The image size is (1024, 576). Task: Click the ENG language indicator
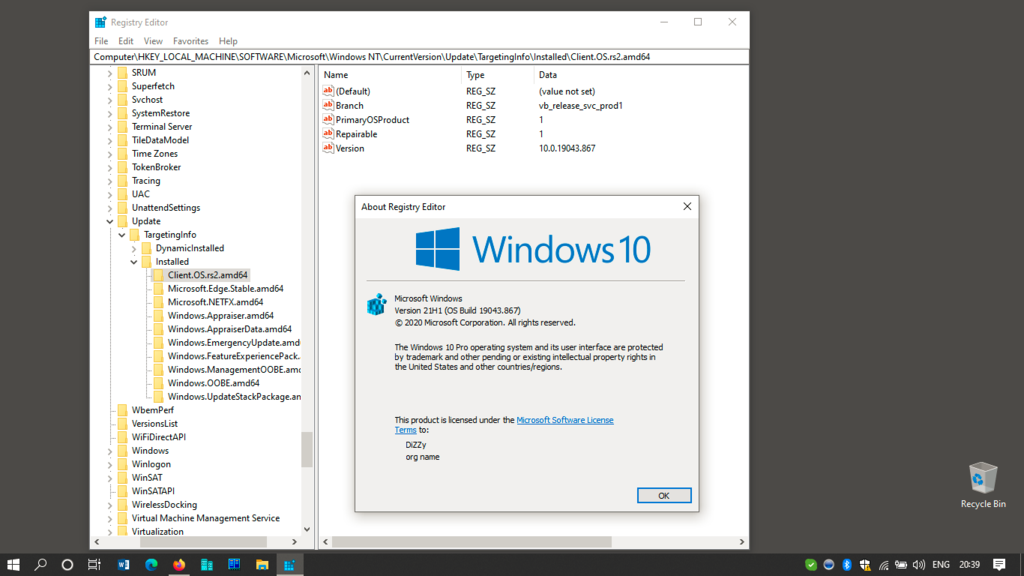(x=941, y=564)
